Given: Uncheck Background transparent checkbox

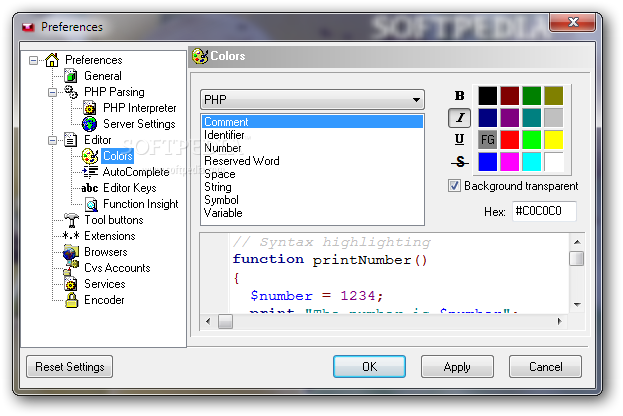Looking at the screenshot, I should coord(454,186).
